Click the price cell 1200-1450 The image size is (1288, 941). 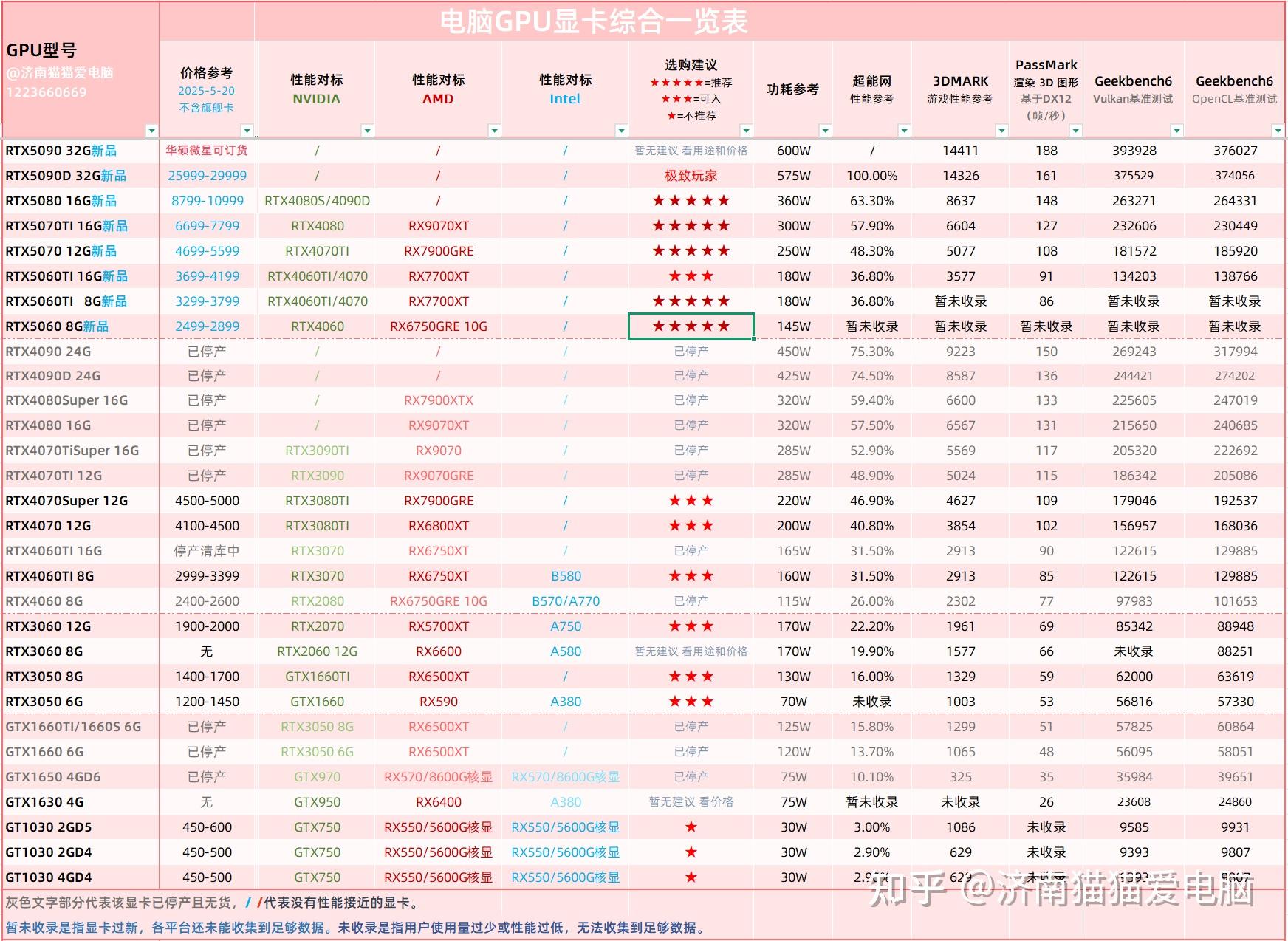pyautogui.click(x=207, y=702)
